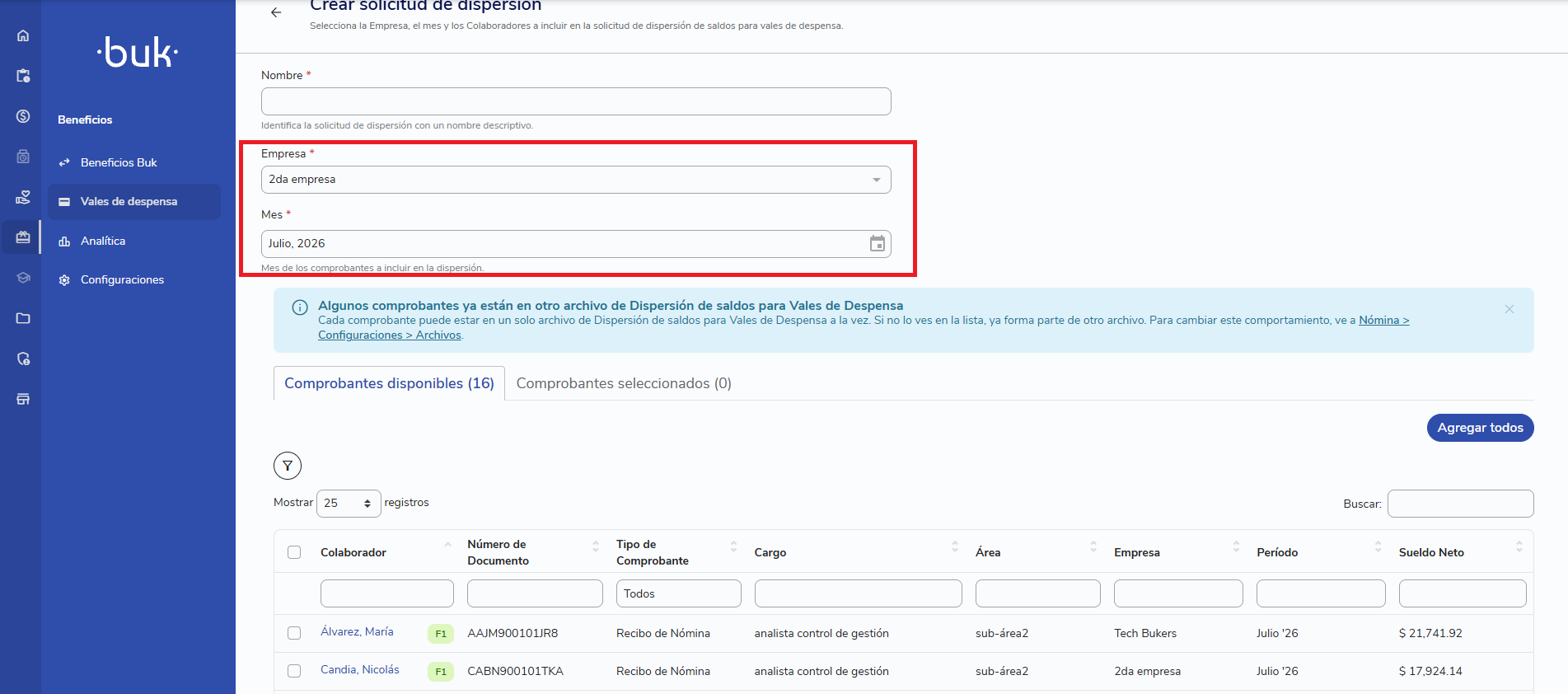Click the buk logo
1568x694 pixels.
138,53
